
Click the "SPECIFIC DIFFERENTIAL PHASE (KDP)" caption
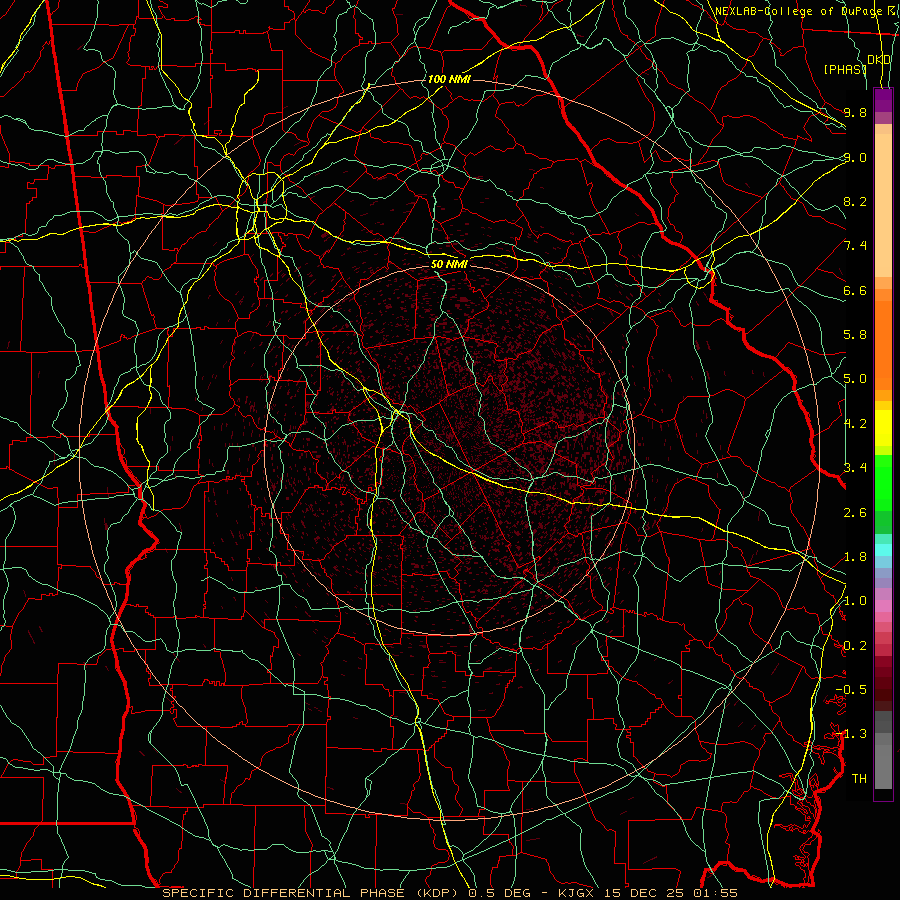311,893
